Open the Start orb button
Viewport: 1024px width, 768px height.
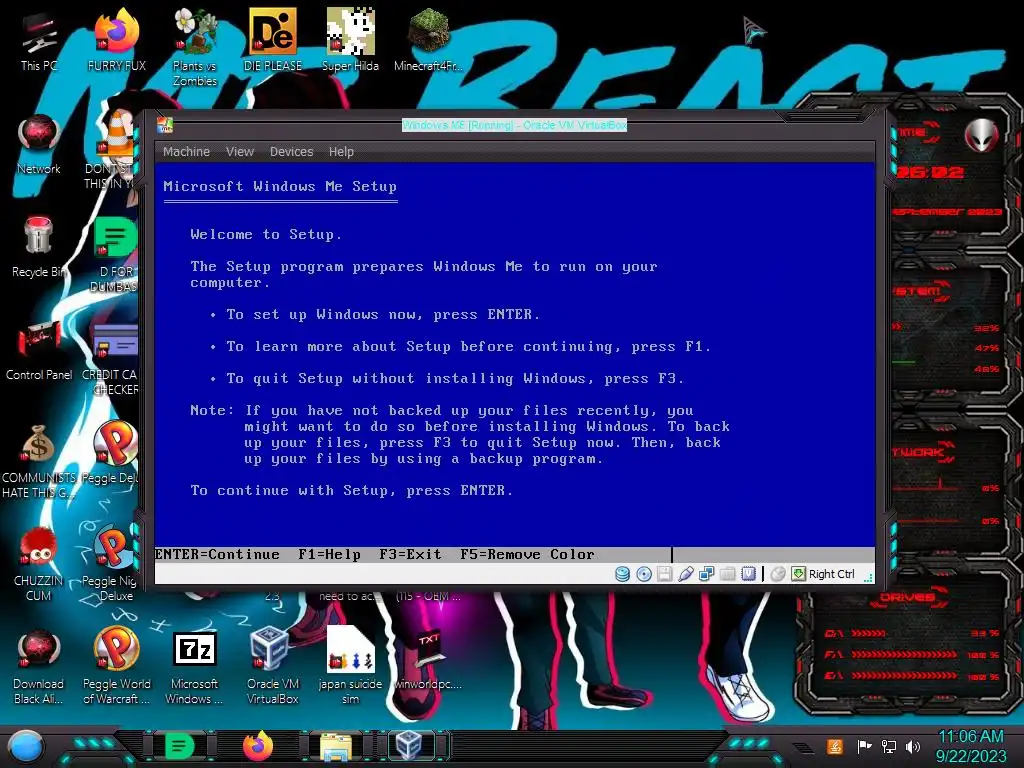(26, 746)
